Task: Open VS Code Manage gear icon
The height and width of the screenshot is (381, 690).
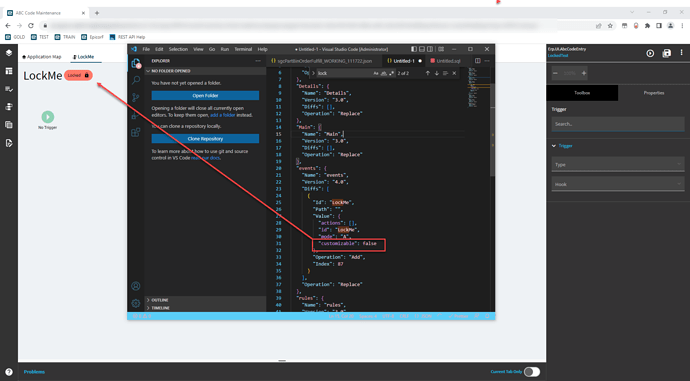Action: [136, 303]
